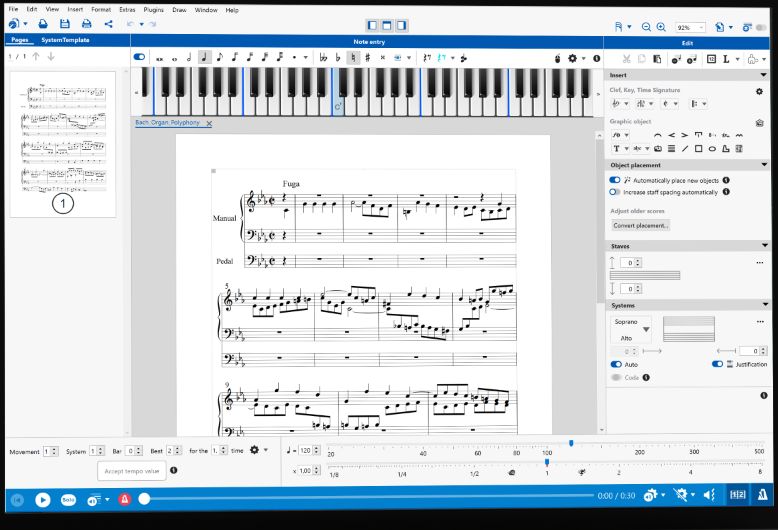Click the paste clipboard icon
Screen dimensions: 778x530
tap(657, 59)
